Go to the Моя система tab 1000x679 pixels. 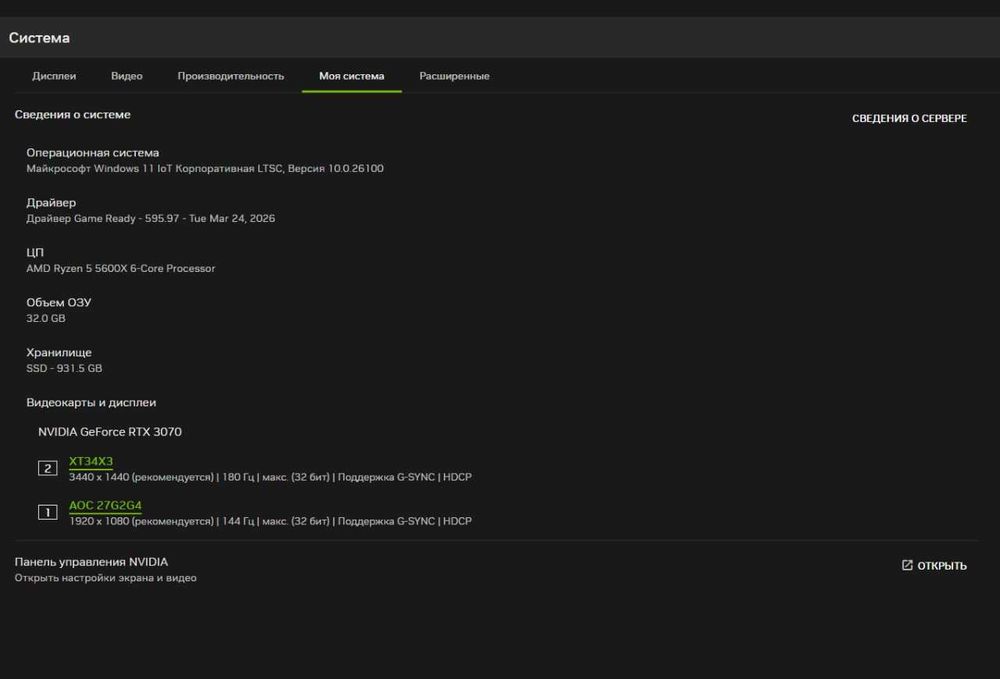tap(351, 76)
